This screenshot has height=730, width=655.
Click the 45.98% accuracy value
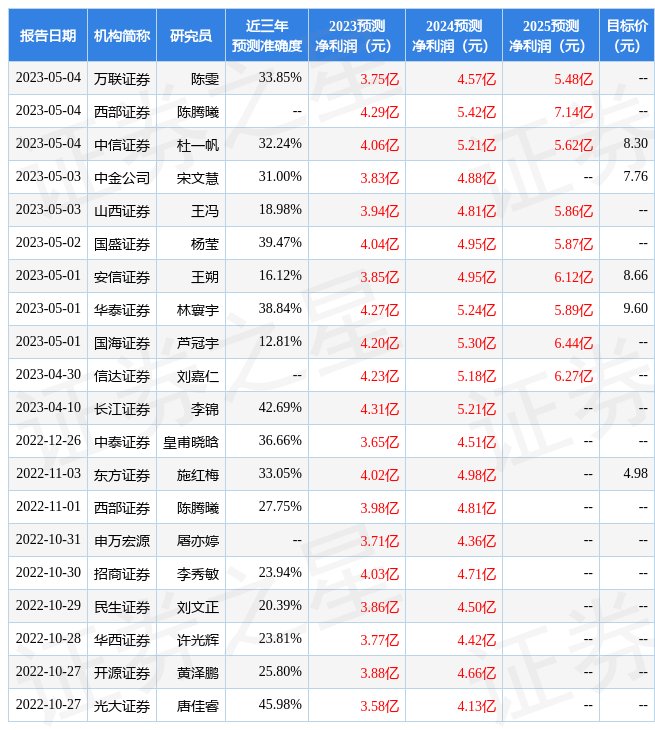tap(280, 705)
